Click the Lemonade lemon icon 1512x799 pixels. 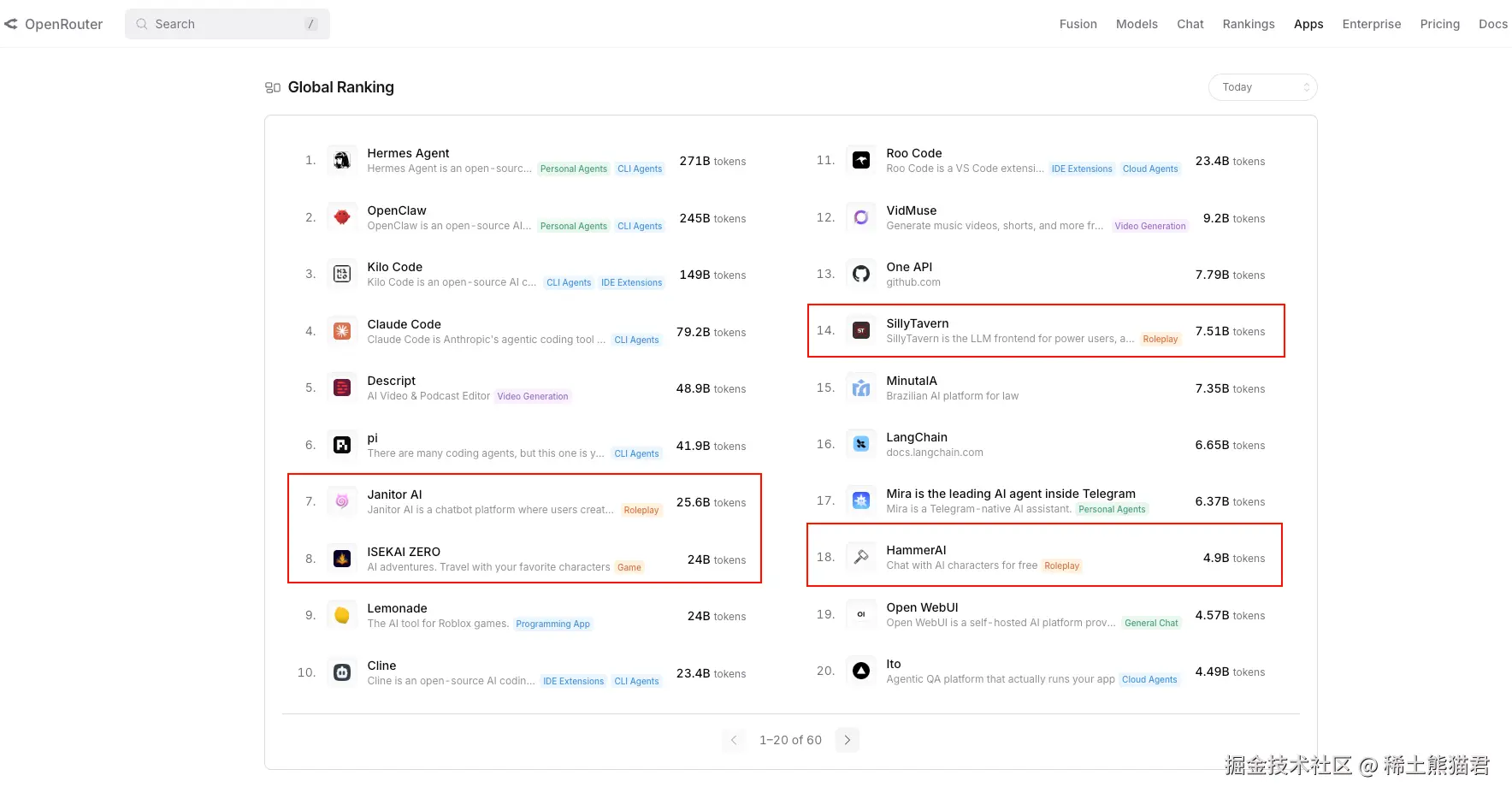[342, 615]
